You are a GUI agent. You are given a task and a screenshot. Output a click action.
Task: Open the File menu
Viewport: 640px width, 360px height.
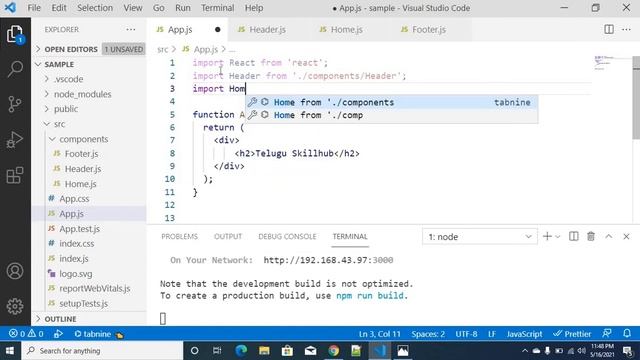tap(34, 8)
